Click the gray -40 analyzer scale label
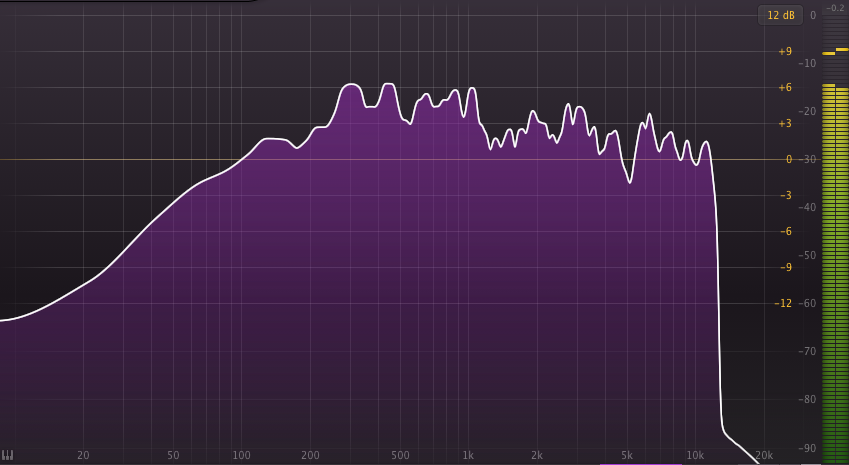Viewport: 849px width, 465px height. click(807, 207)
